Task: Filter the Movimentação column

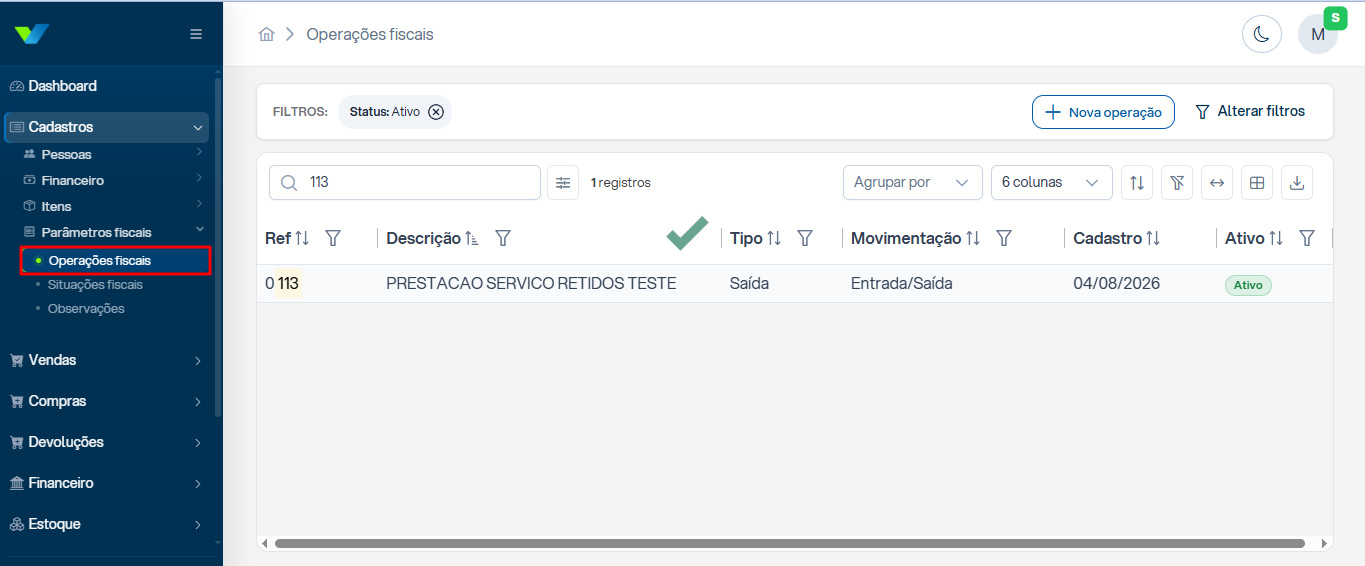Action: [x=1004, y=238]
